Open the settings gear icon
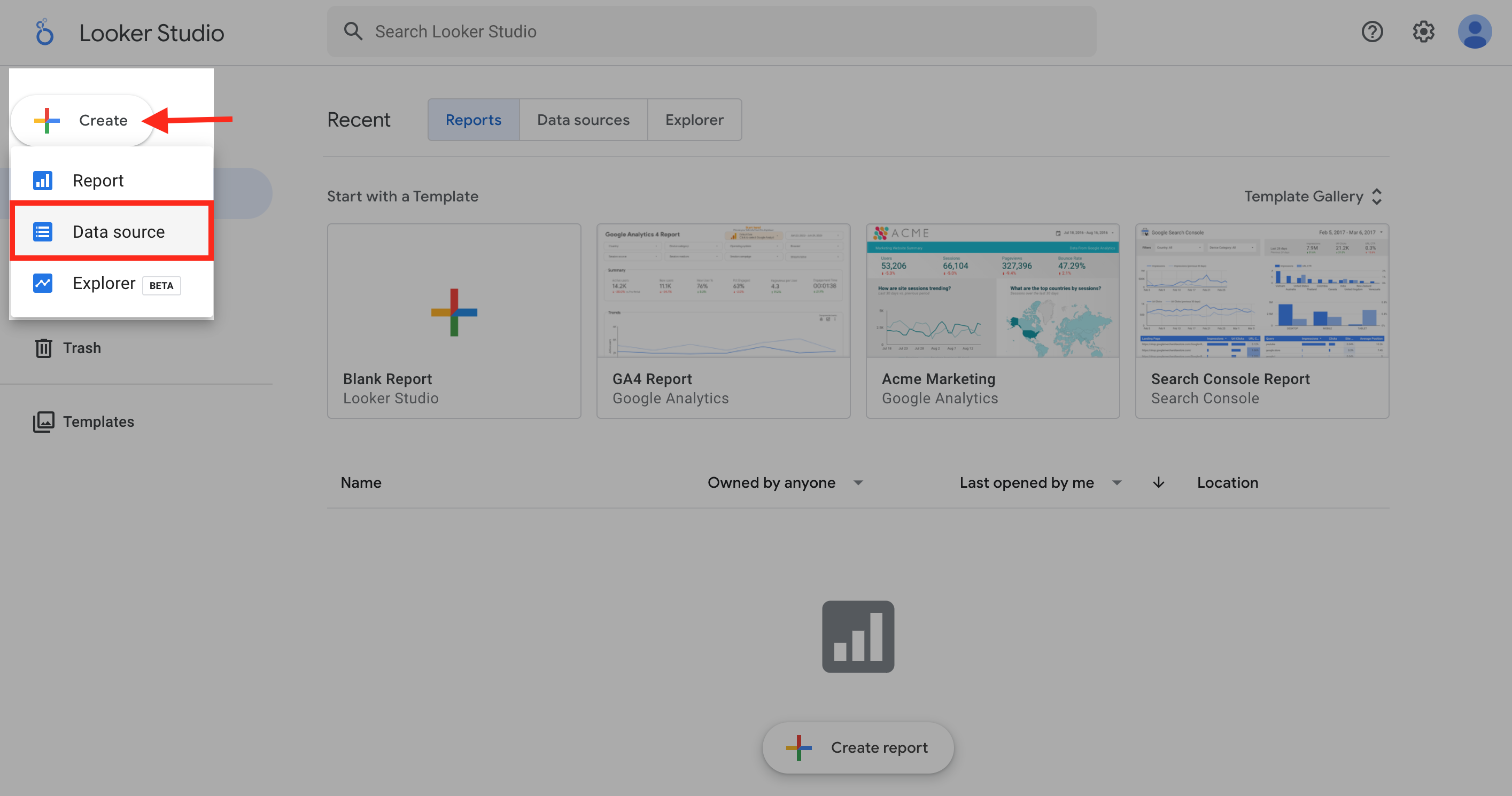This screenshot has height=796, width=1512. [1423, 32]
